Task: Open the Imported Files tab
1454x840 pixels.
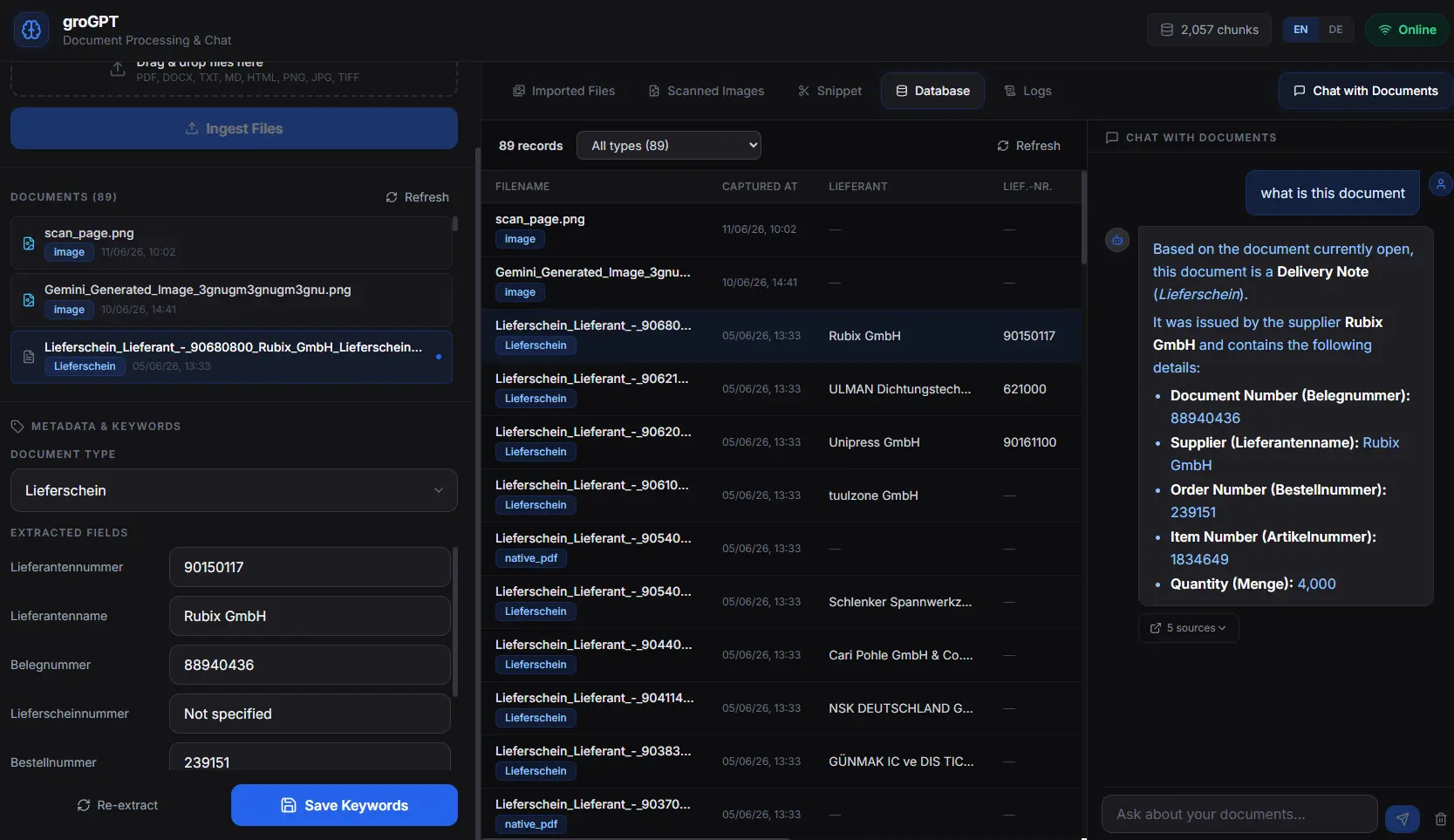Action: point(564,91)
